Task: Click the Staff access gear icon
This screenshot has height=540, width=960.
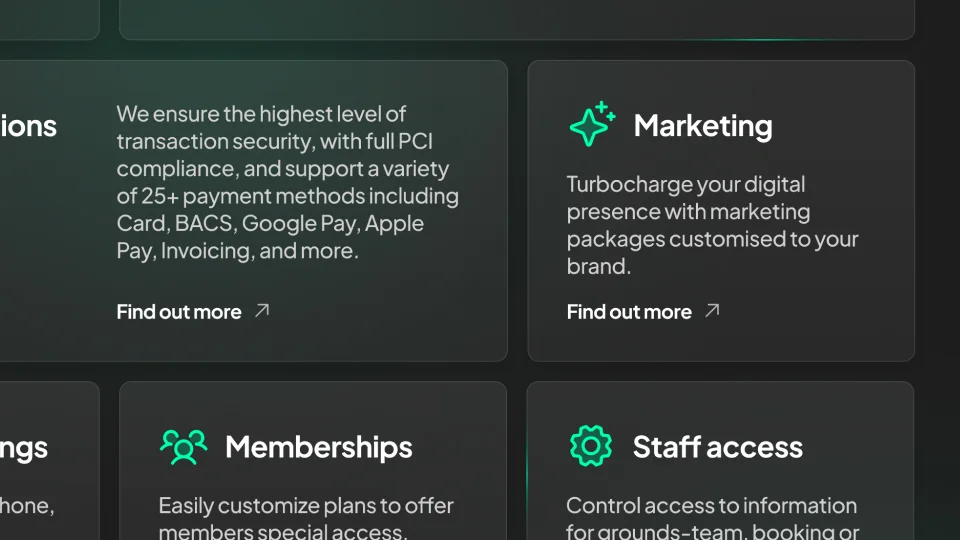Action: coord(590,446)
